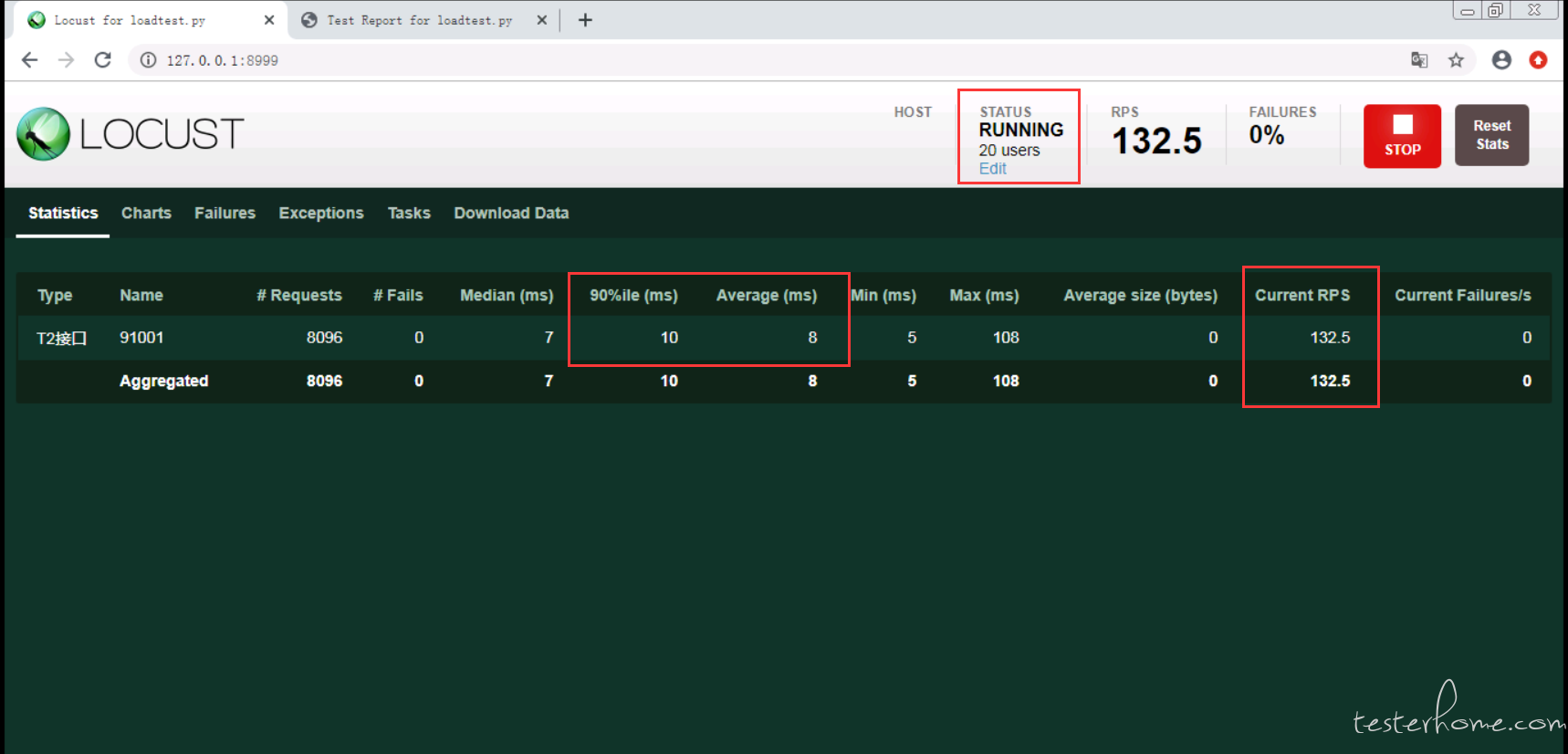Open the Download Data tab

click(x=511, y=213)
